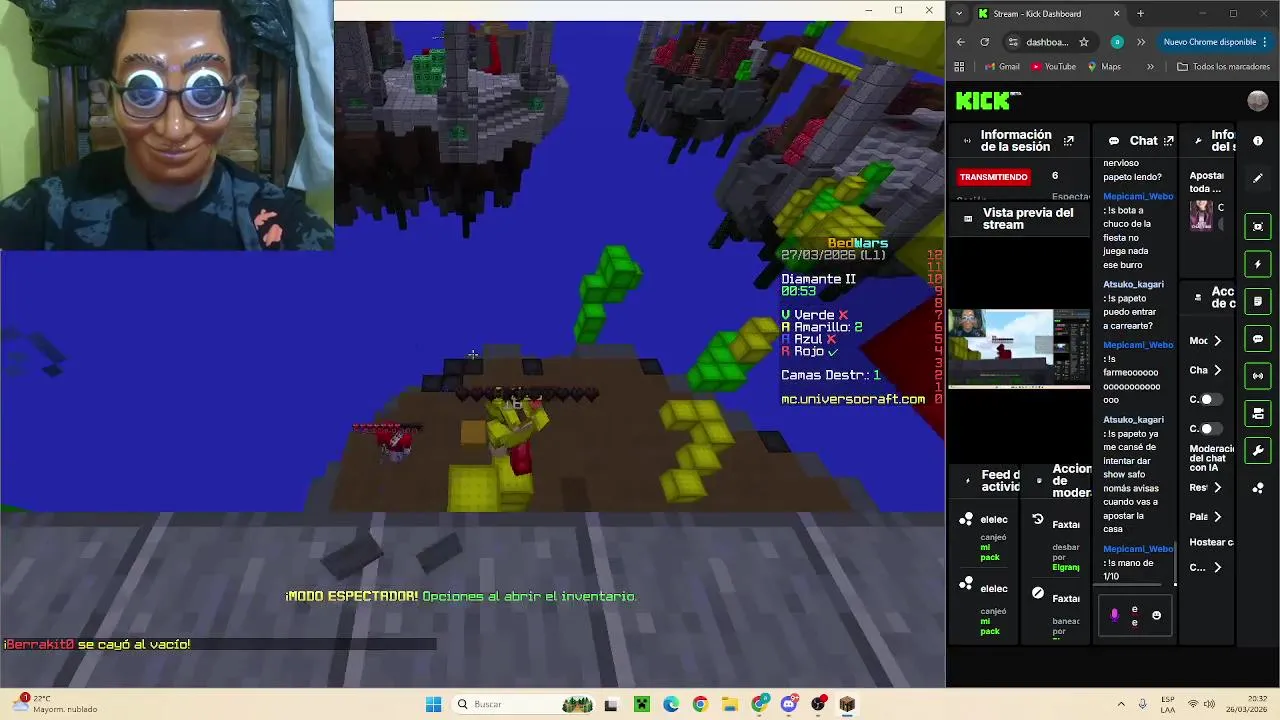Expand the Cha row chevron
1280x720 pixels.
click(x=1217, y=370)
